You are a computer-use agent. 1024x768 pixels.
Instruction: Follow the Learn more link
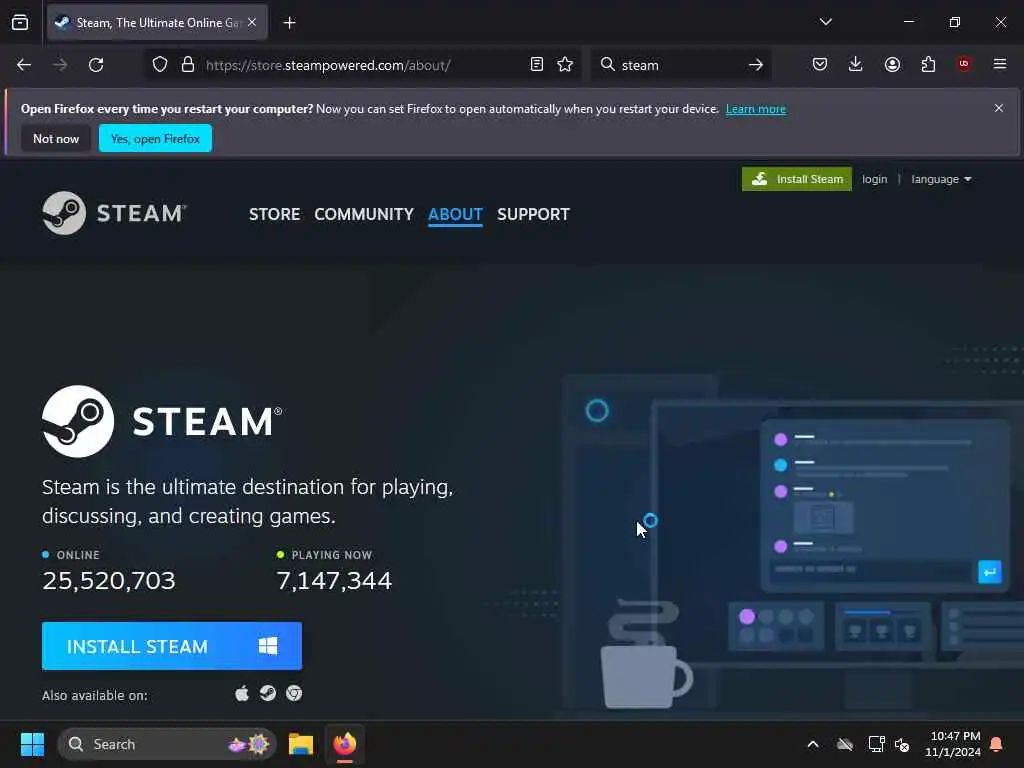pyautogui.click(x=756, y=109)
